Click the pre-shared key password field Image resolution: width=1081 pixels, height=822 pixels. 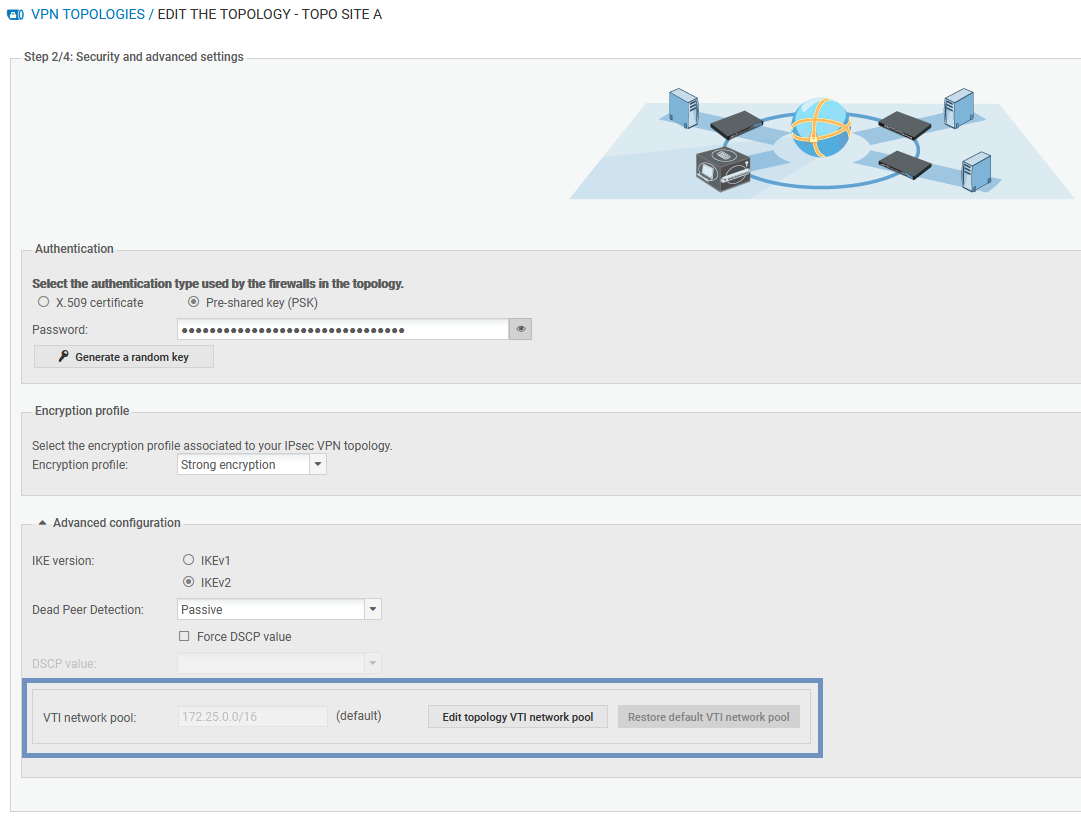340,328
